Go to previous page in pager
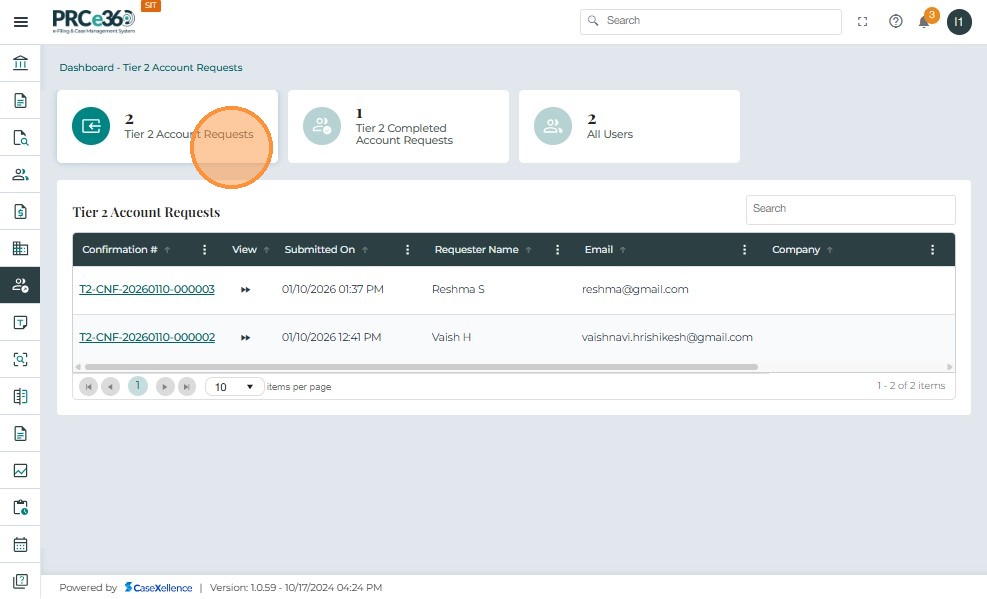The height and width of the screenshot is (599, 987). tap(110, 386)
